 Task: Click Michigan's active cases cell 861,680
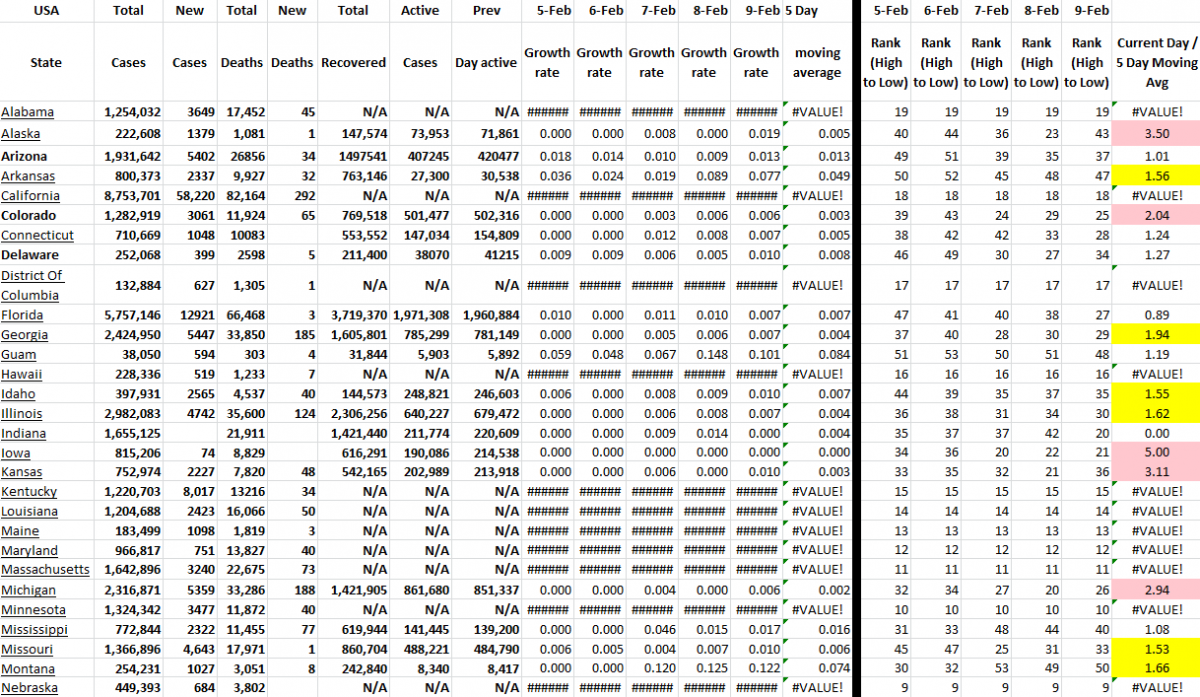point(420,590)
